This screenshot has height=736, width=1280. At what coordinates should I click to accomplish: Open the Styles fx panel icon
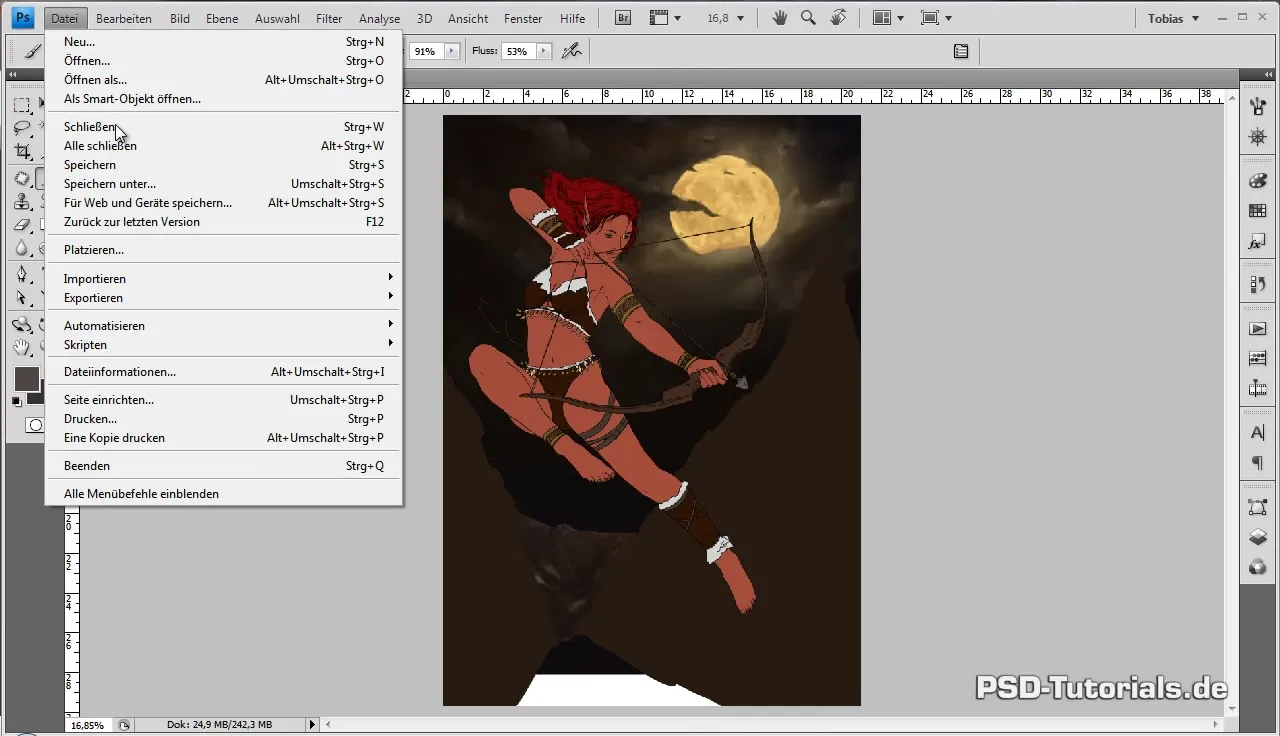click(x=1258, y=242)
